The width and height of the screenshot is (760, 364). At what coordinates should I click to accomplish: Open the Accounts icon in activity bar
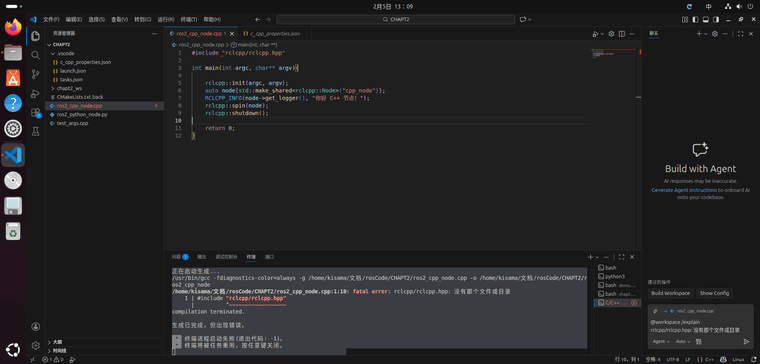click(x=35, y=326)
